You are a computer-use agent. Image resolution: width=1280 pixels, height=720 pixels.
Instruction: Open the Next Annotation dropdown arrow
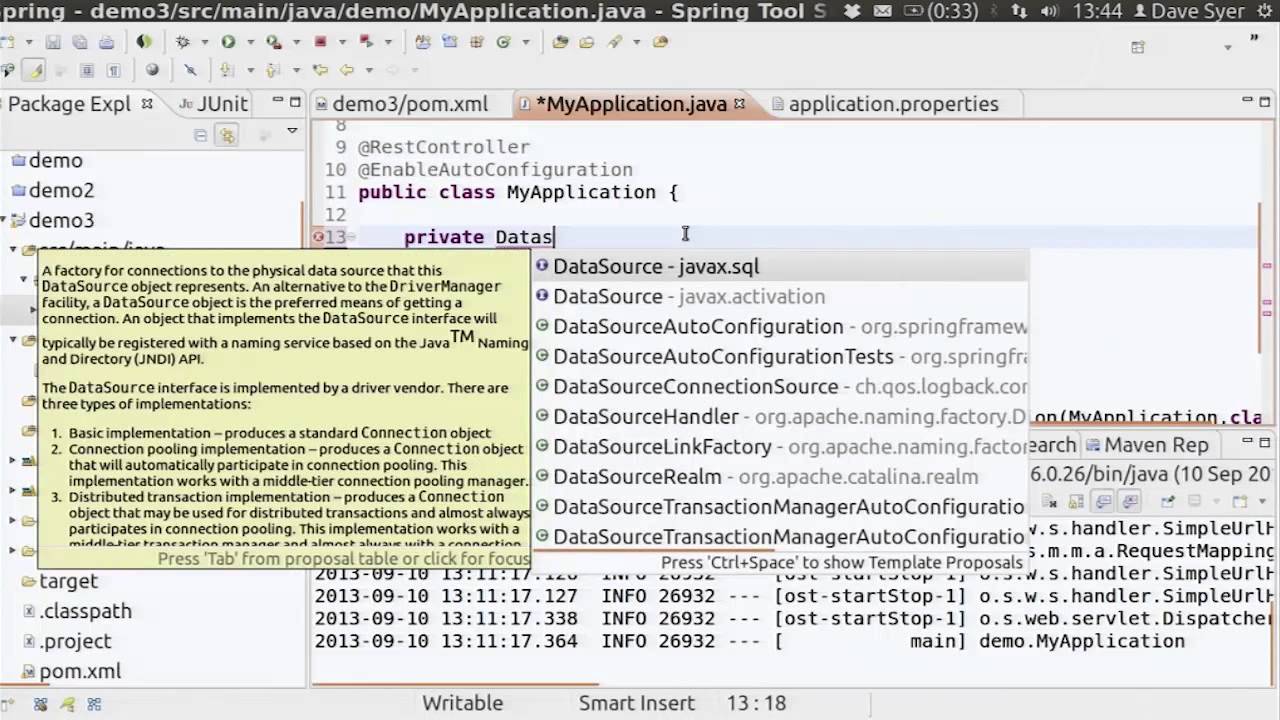[x=250, y=70]
